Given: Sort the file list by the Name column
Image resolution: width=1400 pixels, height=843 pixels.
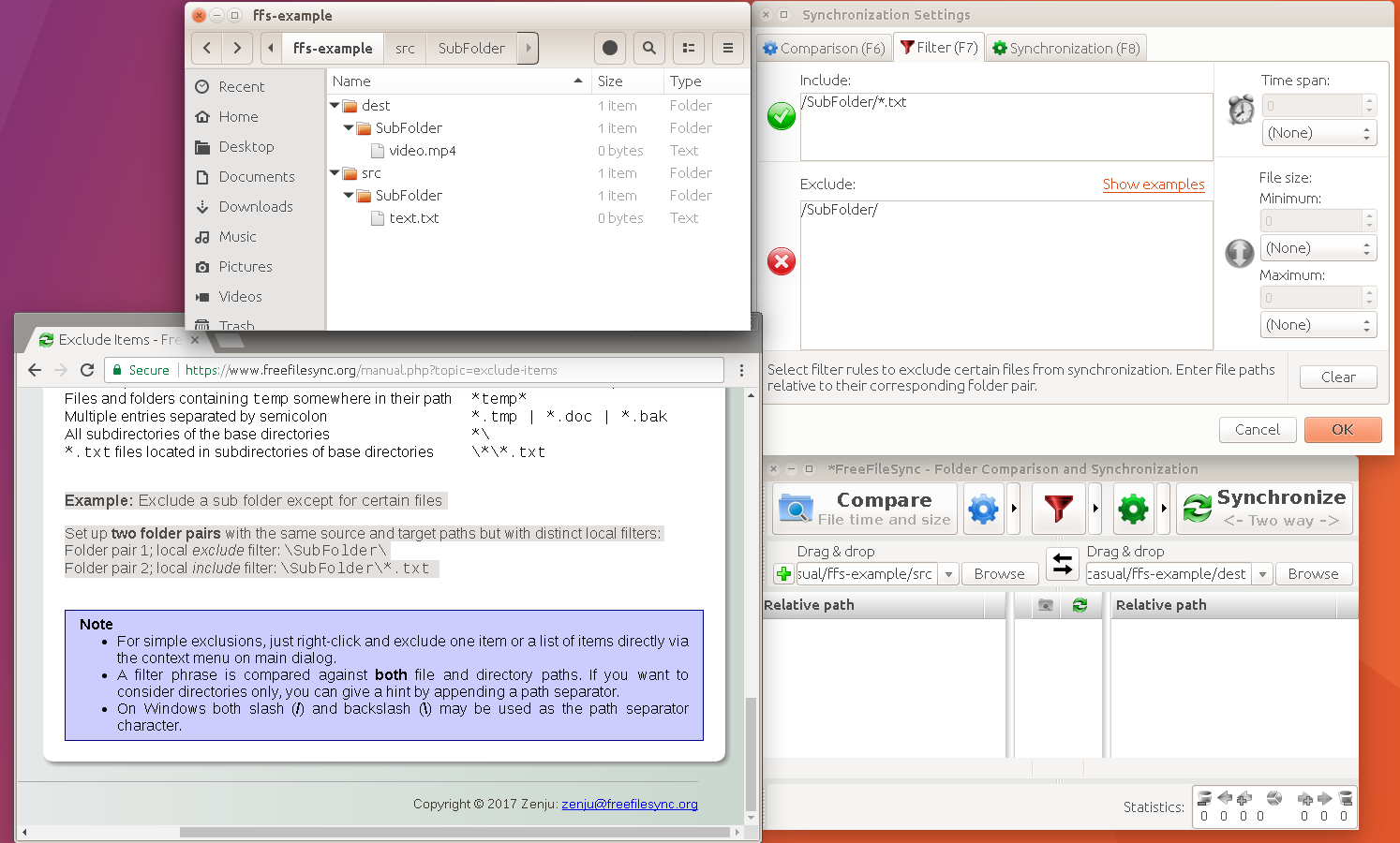Looking at the screenshot, I should tap(459, 81).
